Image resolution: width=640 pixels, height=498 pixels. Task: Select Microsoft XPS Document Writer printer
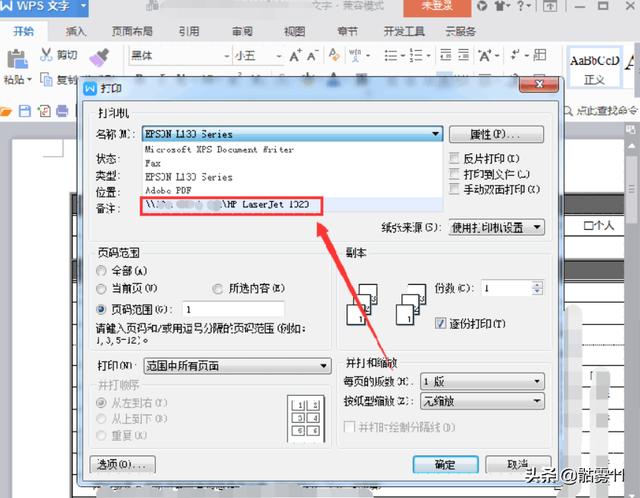tap(219, 149)
